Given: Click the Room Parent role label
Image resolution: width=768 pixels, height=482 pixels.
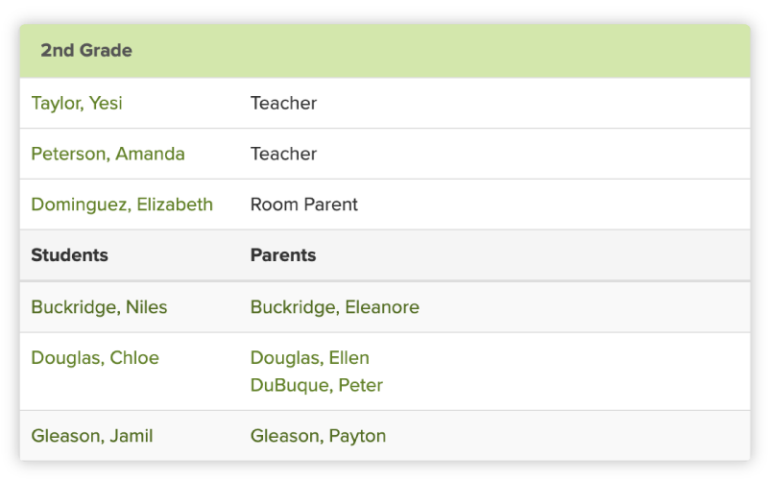Looking at the screenshot, I should click(x=303, y=205).
